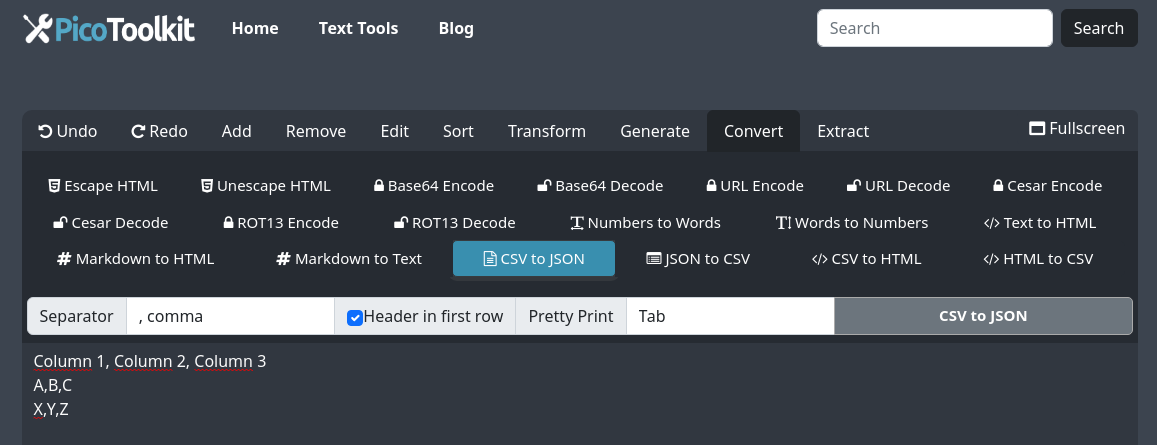This screenshot has height=445, width=1157.
Task: Apply ROT13 Decode
Action: tap(455, 223)
